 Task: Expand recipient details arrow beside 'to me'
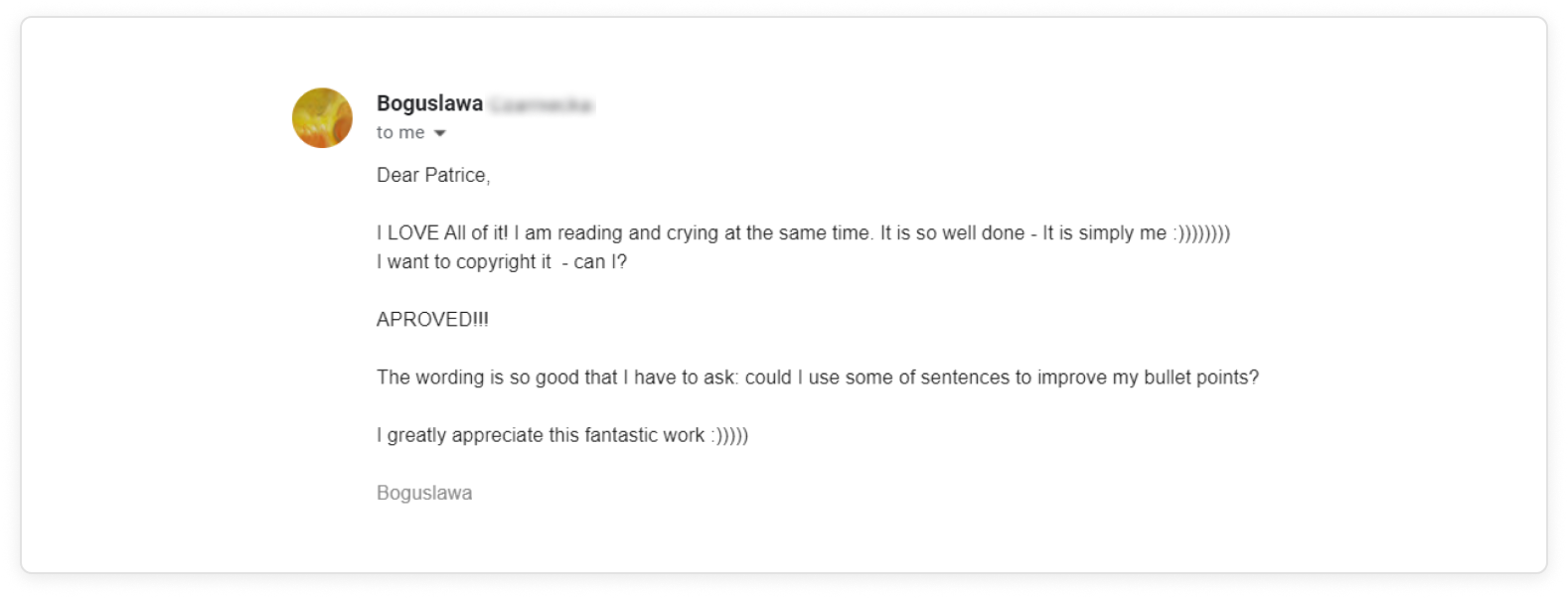(x=440, y=133)
